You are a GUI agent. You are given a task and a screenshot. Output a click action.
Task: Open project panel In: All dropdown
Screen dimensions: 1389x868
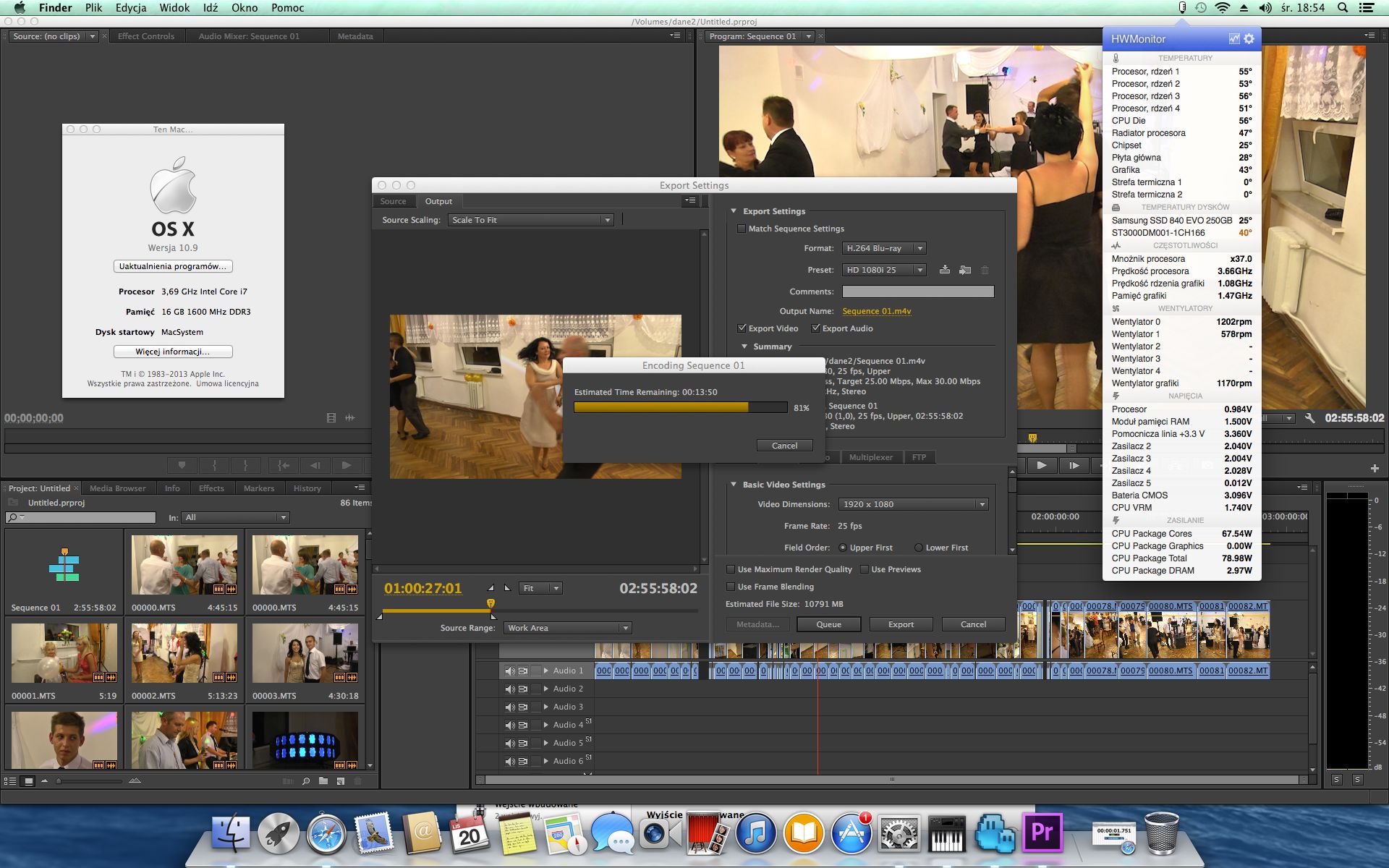236,517
